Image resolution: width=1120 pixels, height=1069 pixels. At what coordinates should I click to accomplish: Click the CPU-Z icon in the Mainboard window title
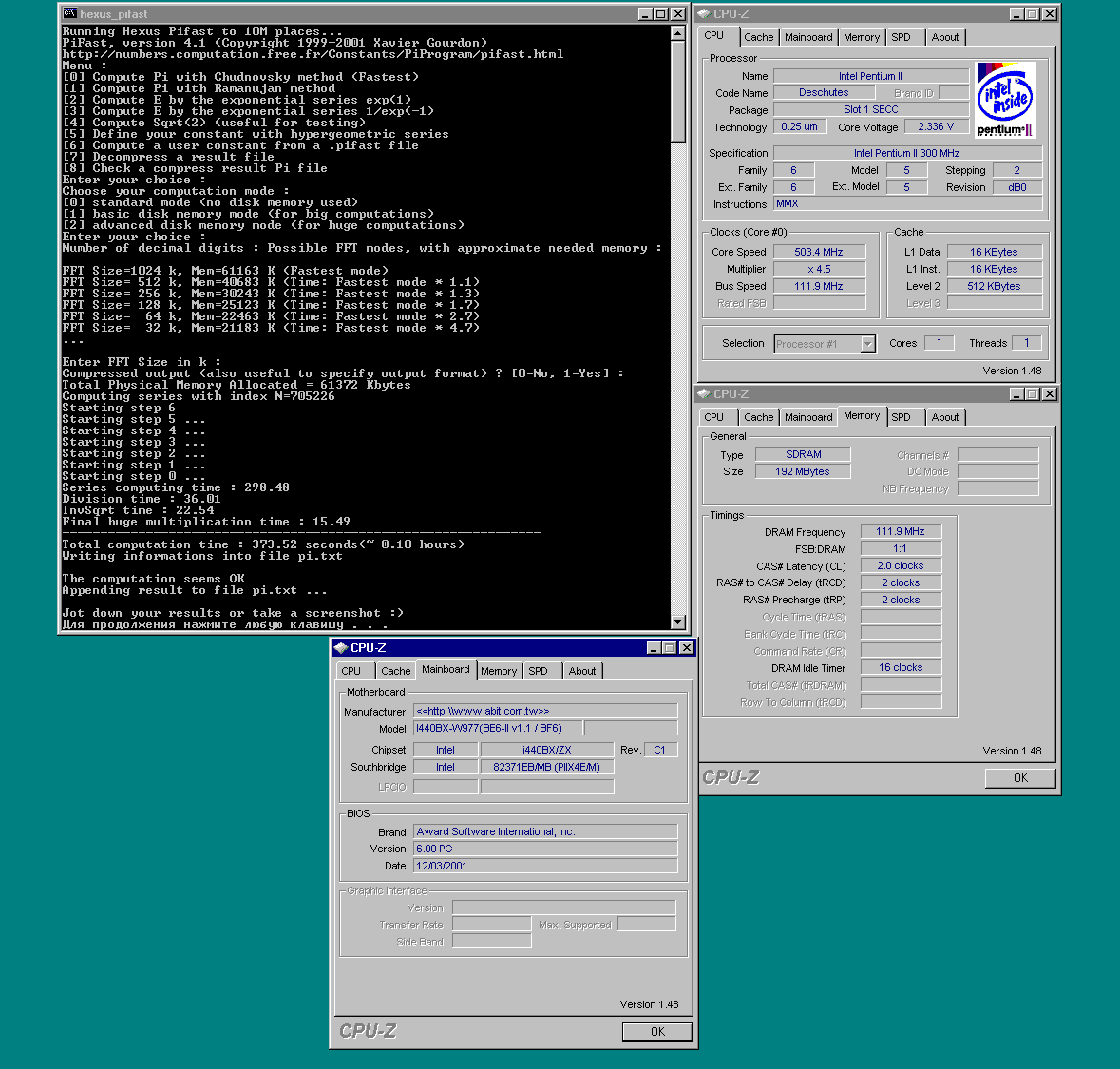[341, 647]
